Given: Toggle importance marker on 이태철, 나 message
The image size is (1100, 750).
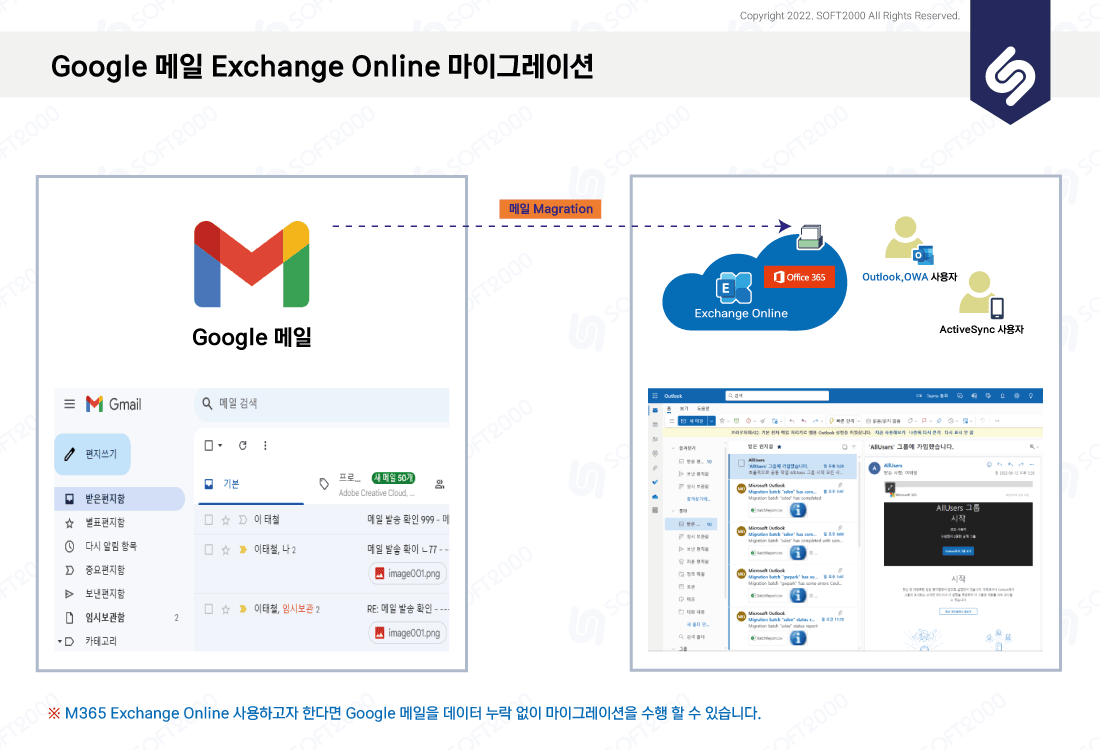Looking at the screenshot, I should (x=243, y=550).
